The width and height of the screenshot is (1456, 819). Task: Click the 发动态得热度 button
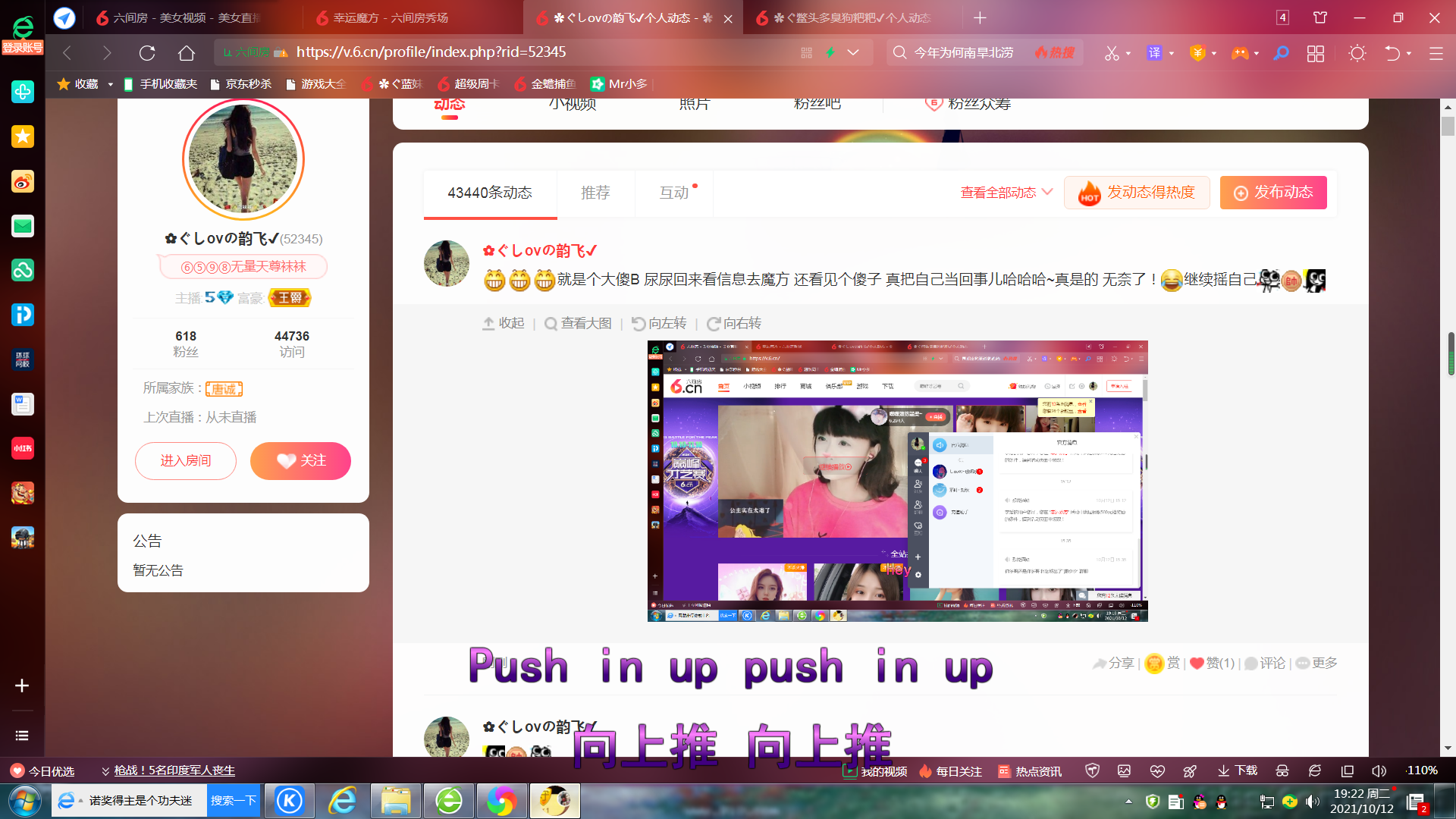1137,193
